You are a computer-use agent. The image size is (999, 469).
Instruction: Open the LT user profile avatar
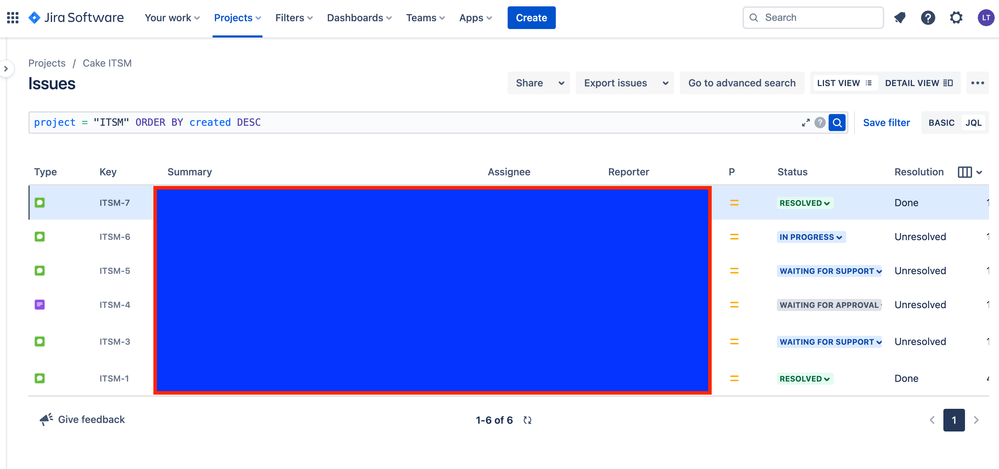coord(985,18)
